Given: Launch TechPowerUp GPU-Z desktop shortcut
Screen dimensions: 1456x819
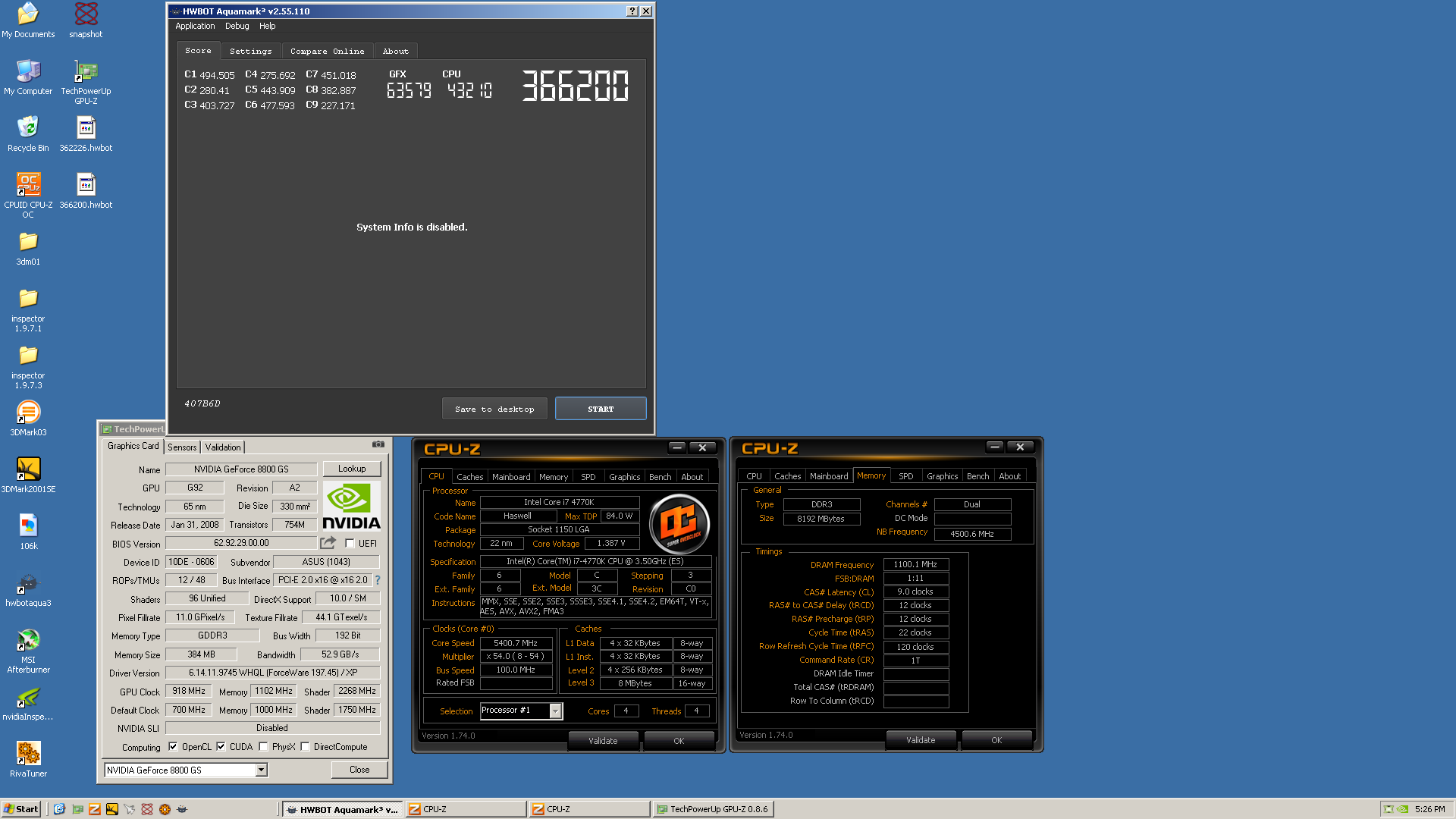Looking at the screenshot, I should (86, 71).
